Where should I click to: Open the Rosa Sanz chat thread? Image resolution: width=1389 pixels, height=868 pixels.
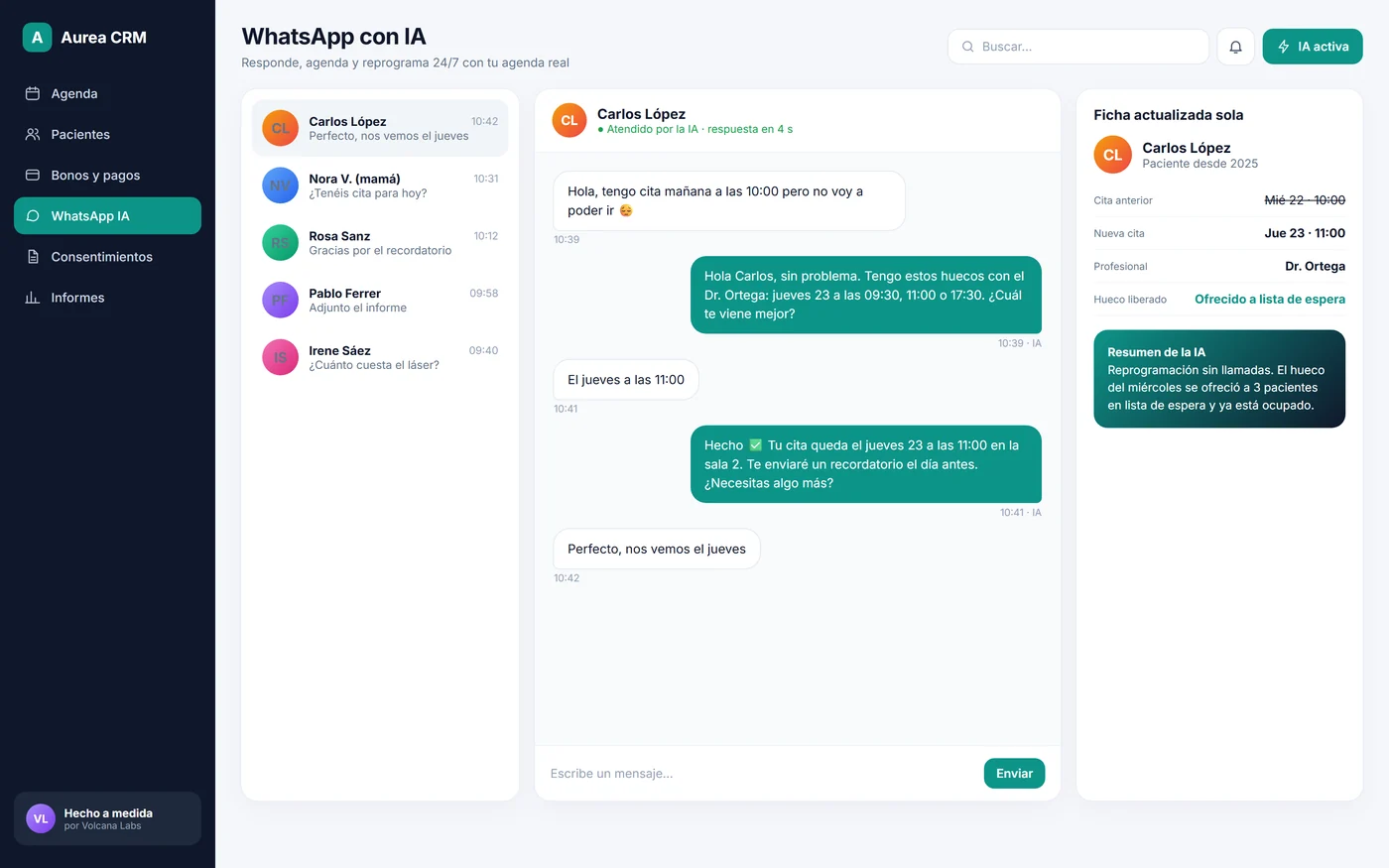tap(380, 243)
